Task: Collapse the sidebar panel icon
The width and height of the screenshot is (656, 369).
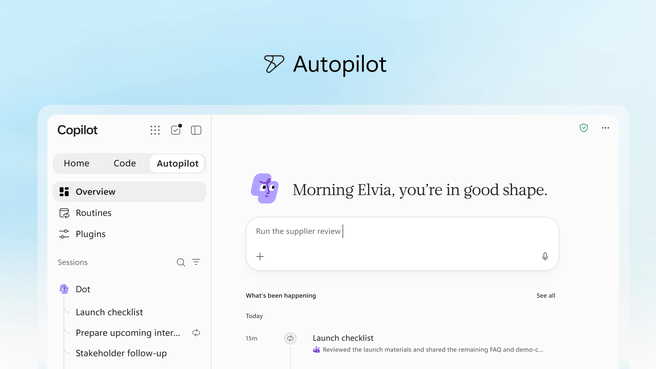Action: pos(196,130)
